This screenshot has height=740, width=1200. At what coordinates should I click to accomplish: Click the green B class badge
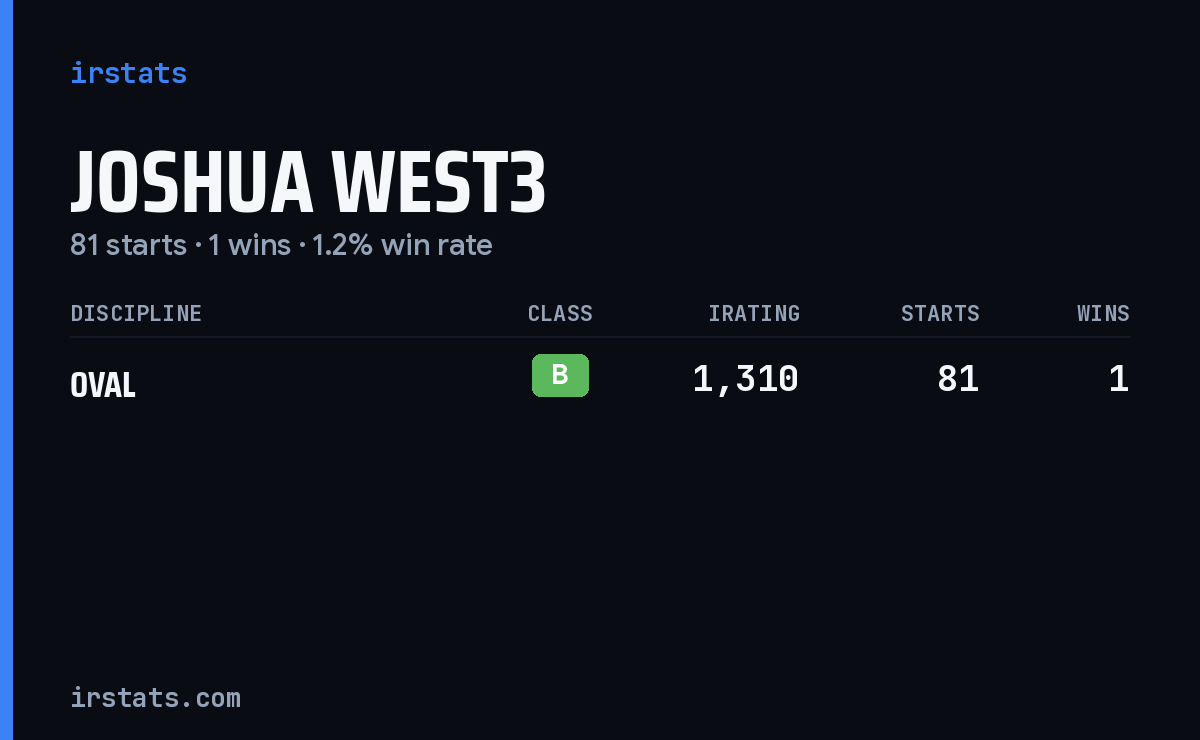pyautogui.click(x=560, y=375)
